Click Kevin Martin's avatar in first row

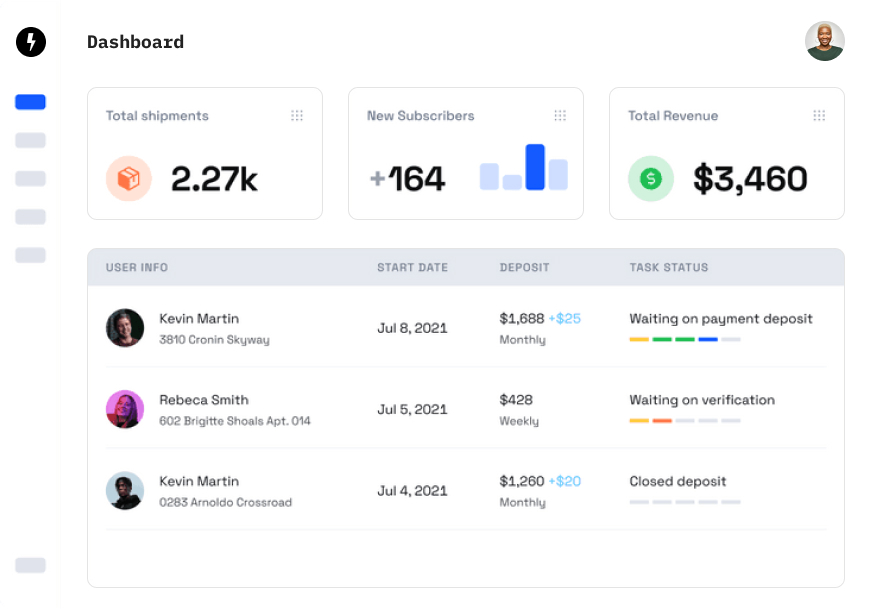coord(125,328)
